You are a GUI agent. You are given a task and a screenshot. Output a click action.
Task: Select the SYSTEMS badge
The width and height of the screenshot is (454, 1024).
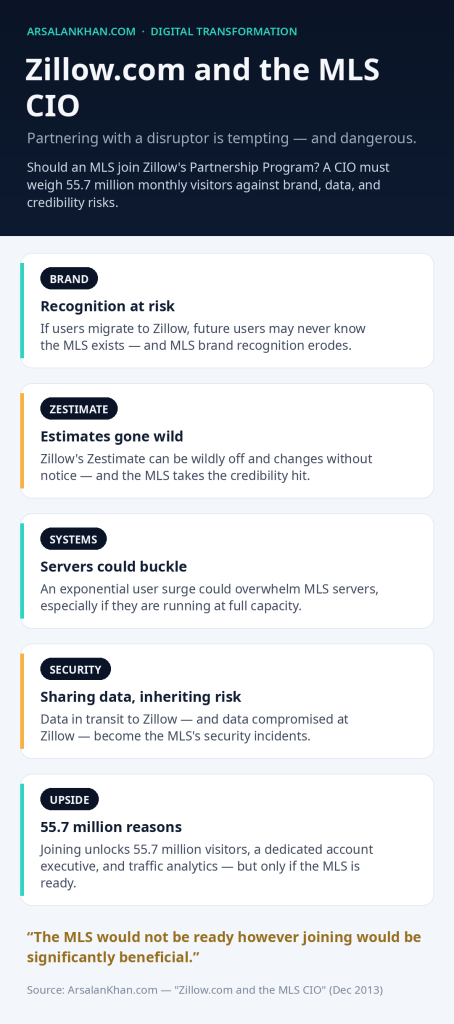click(x=73, y=539)
